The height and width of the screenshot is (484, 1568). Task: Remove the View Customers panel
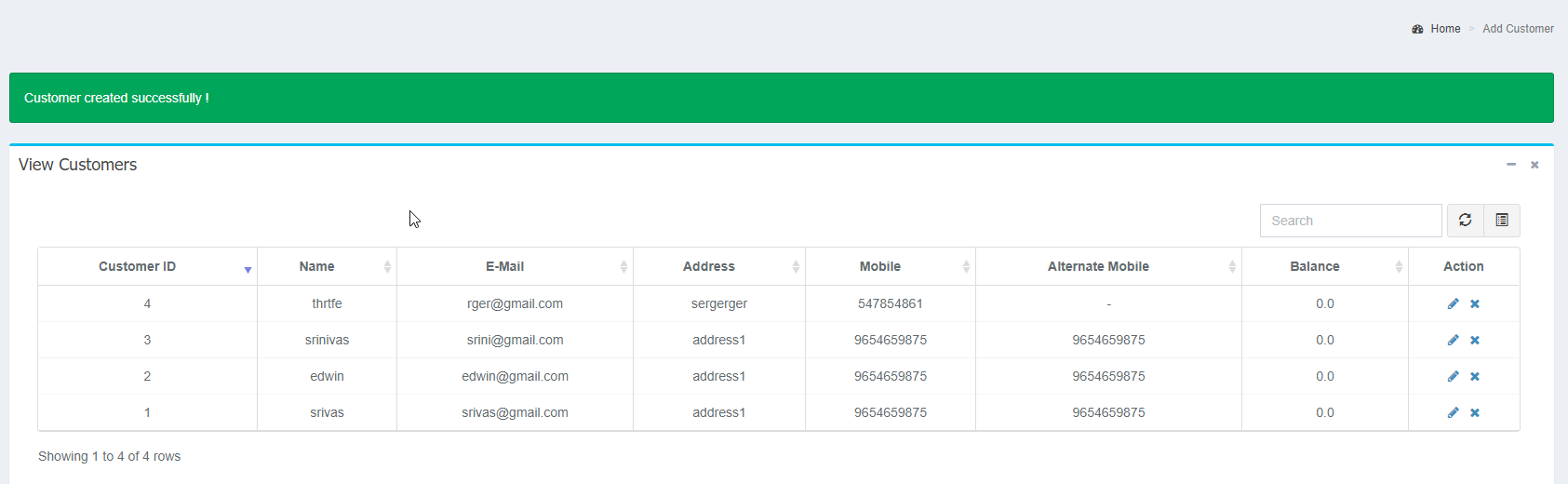1534,165
